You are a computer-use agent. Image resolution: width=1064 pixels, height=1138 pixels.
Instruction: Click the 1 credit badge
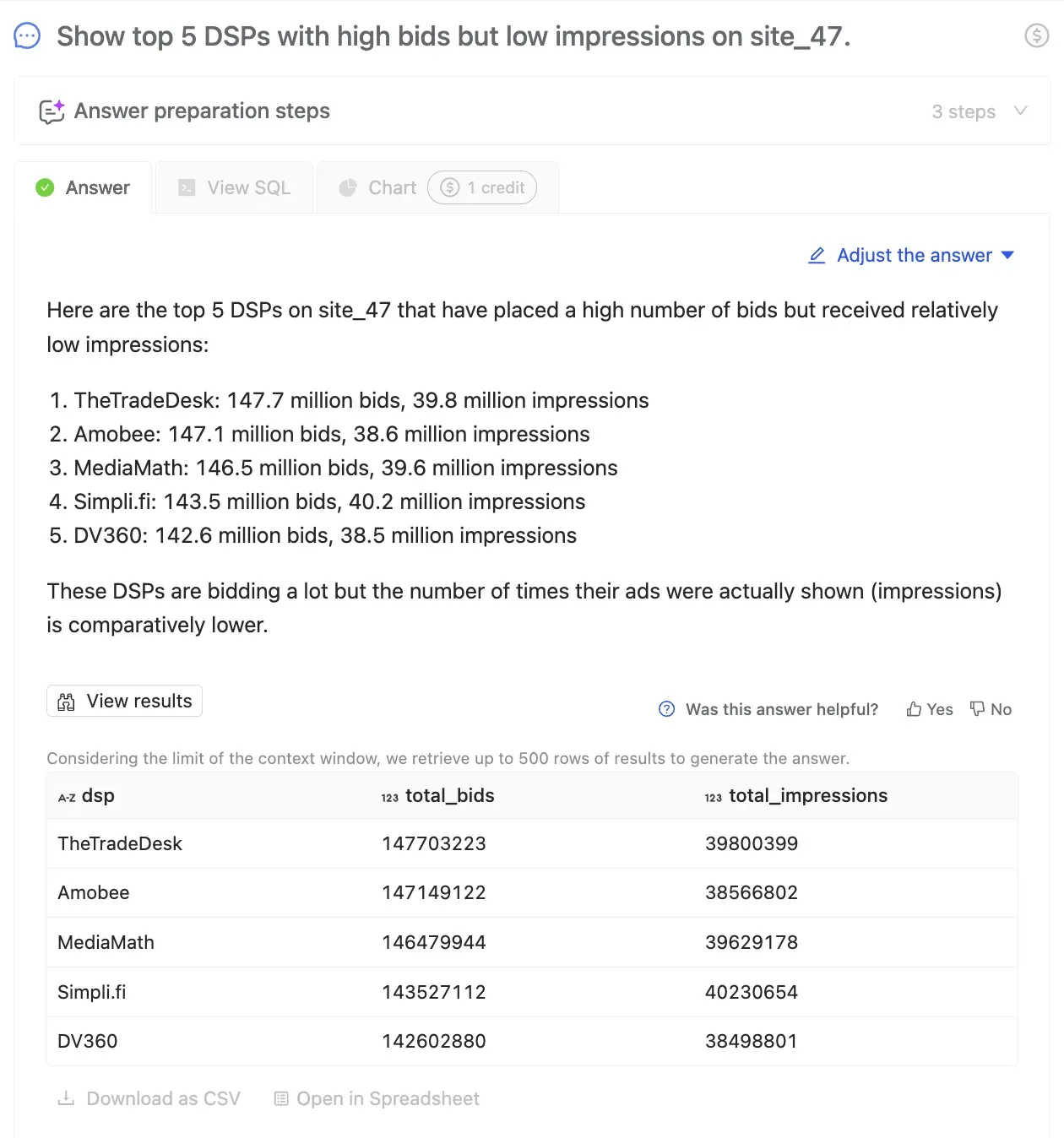point(482,187)
